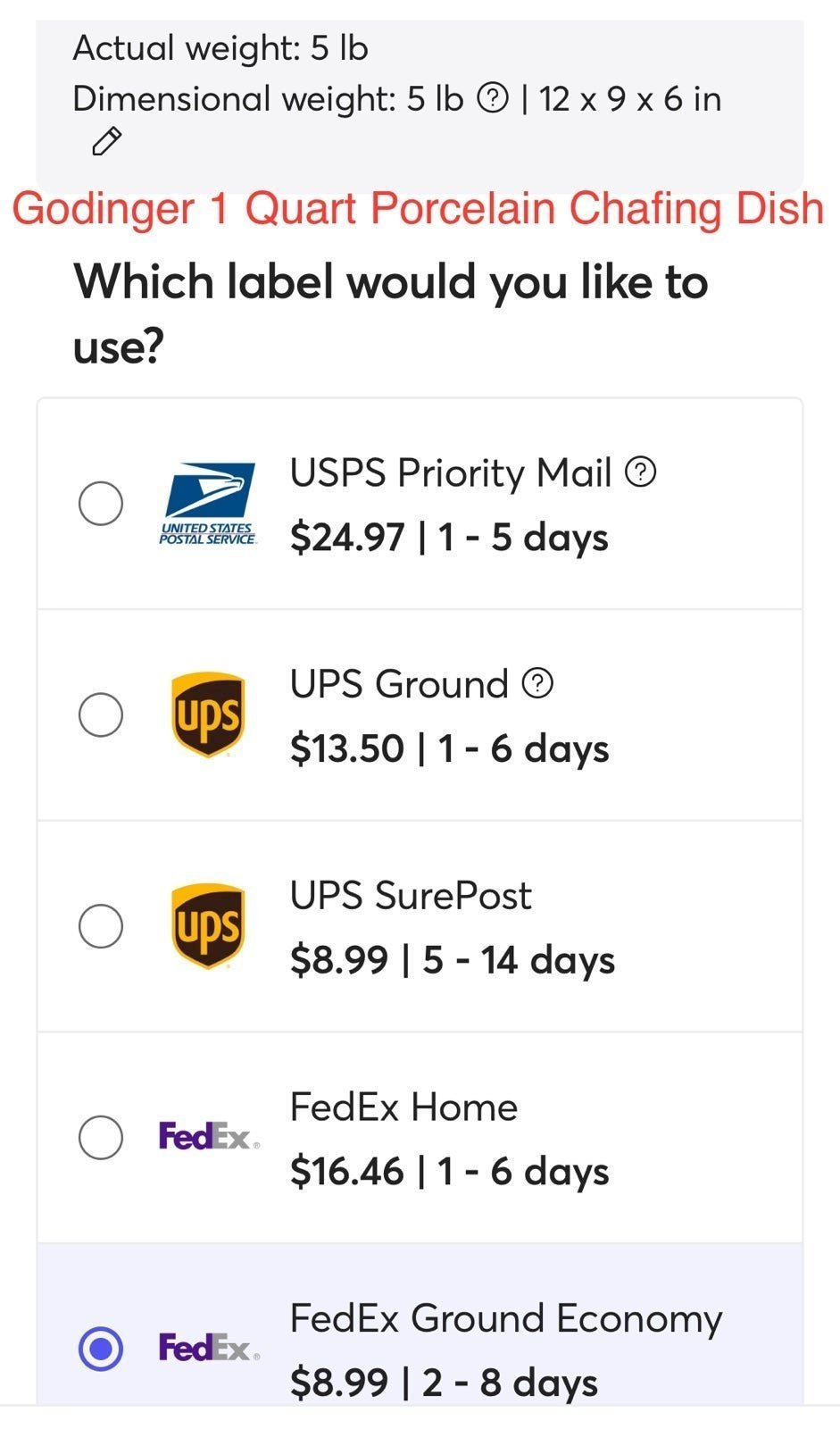Viewport: 840px width, 1429px height.
Task: Select FedEx Home radio button
Action: click(x=101, y=1137)
